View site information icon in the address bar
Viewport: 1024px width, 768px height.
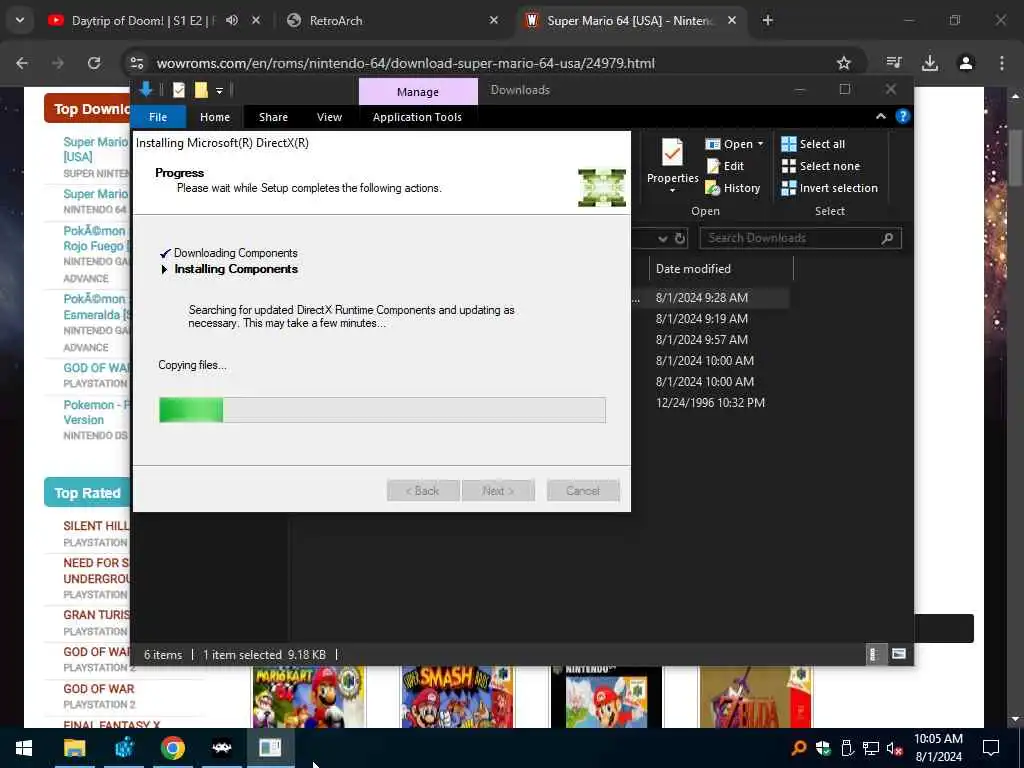coord(137,63)
